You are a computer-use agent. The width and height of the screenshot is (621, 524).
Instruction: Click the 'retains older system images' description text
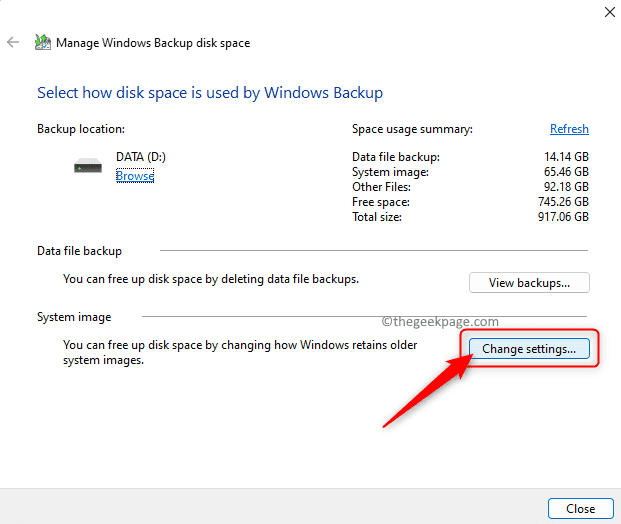tap(240, 353)
